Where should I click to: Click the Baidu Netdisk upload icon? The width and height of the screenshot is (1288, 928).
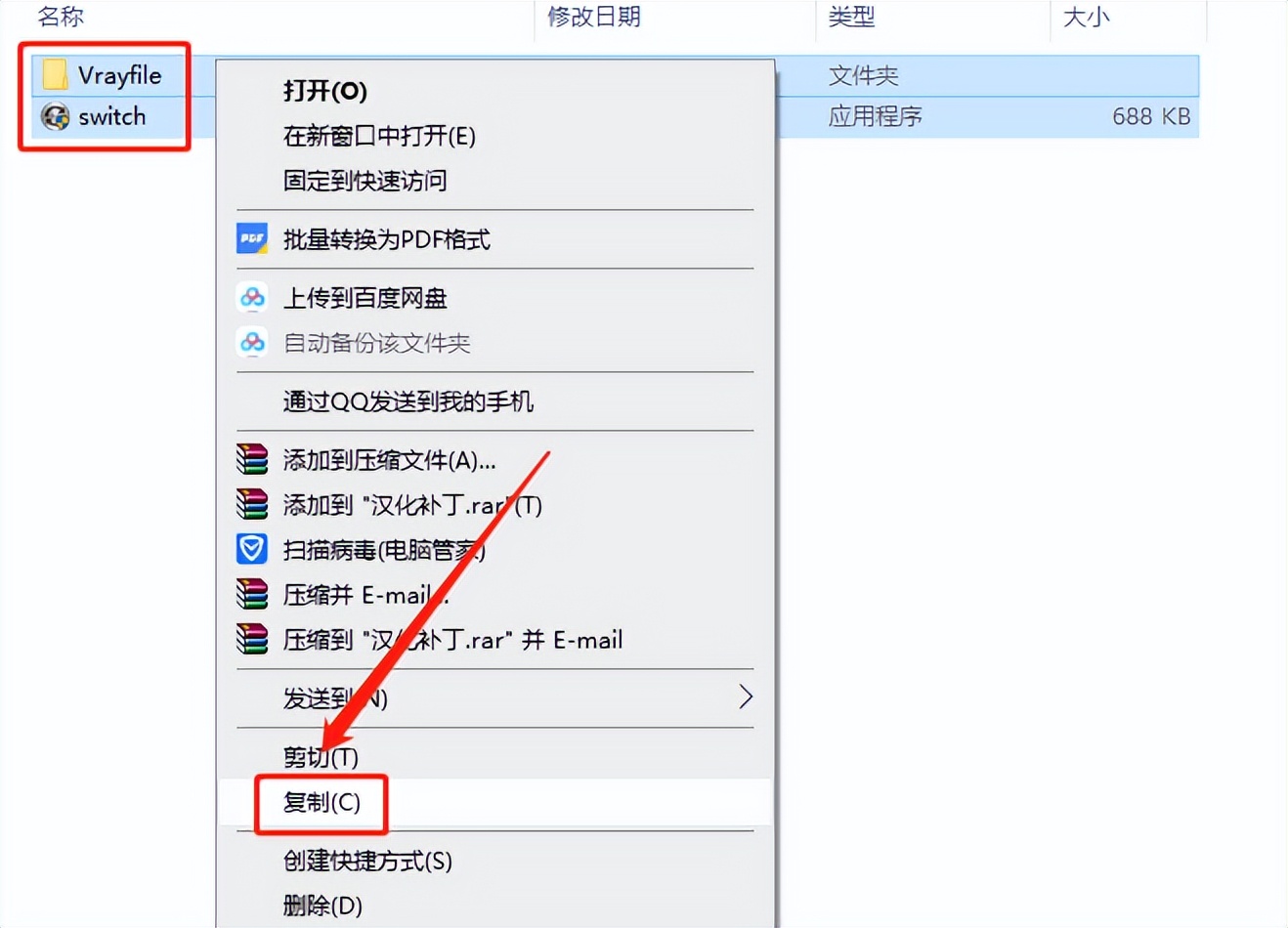(252, 297)
